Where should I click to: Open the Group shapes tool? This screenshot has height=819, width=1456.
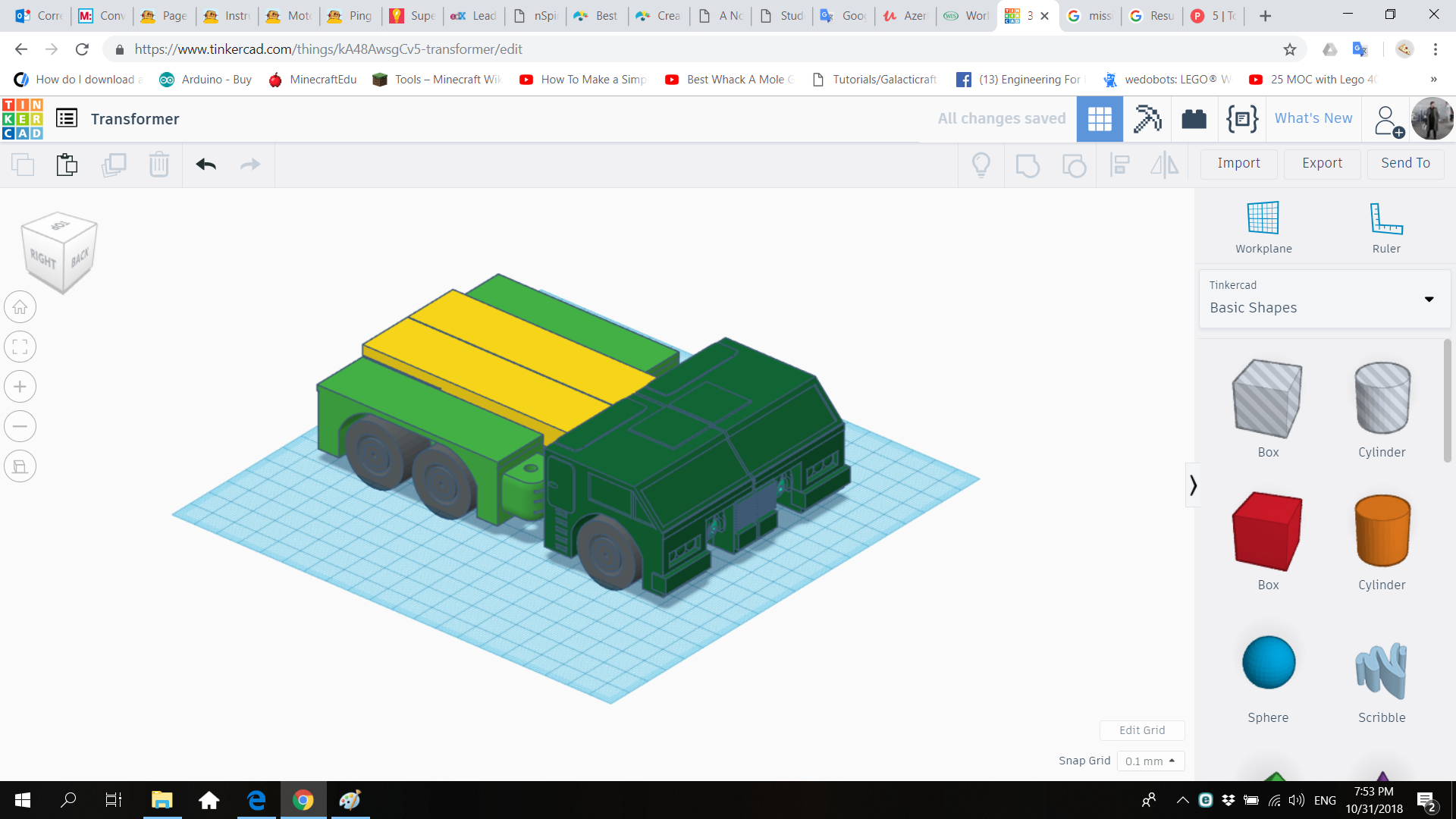[x=1028, y=165]
